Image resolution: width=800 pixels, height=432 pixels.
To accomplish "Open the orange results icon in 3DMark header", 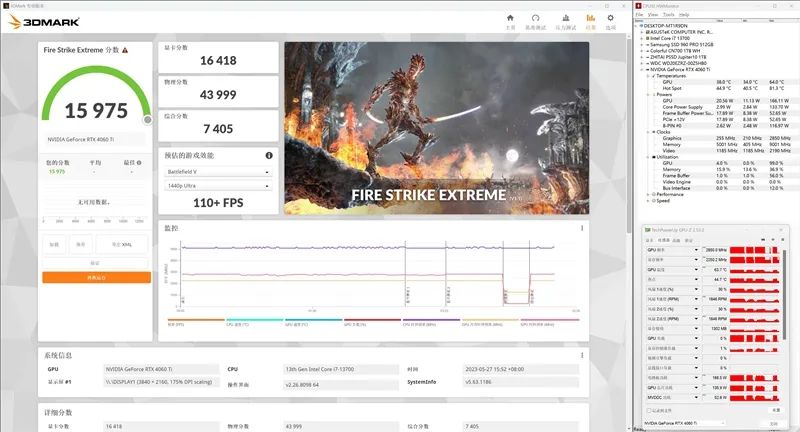I will (590, 18).
